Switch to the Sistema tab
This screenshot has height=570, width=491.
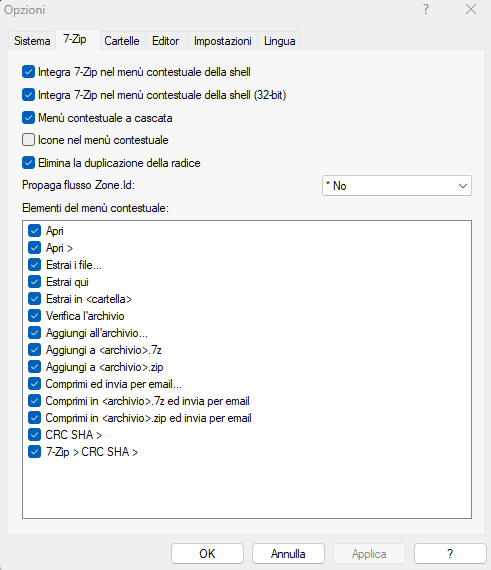click(32, 41)
